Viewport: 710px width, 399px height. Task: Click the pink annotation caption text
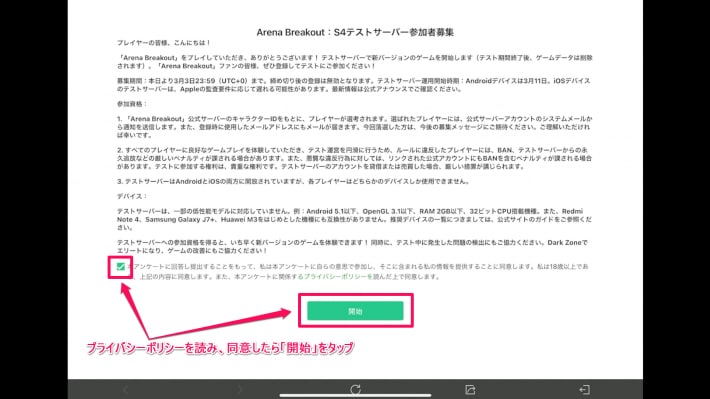coord(220,348)
